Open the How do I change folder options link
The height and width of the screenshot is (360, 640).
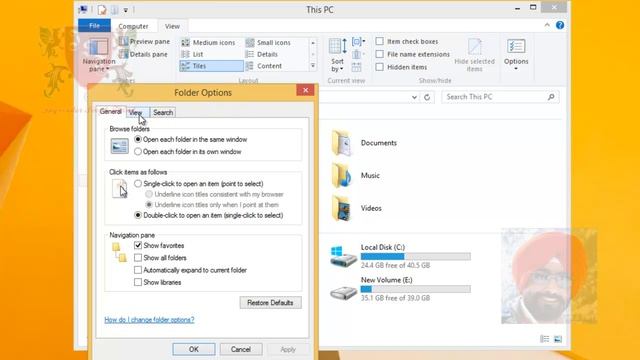tap(149, 320)
